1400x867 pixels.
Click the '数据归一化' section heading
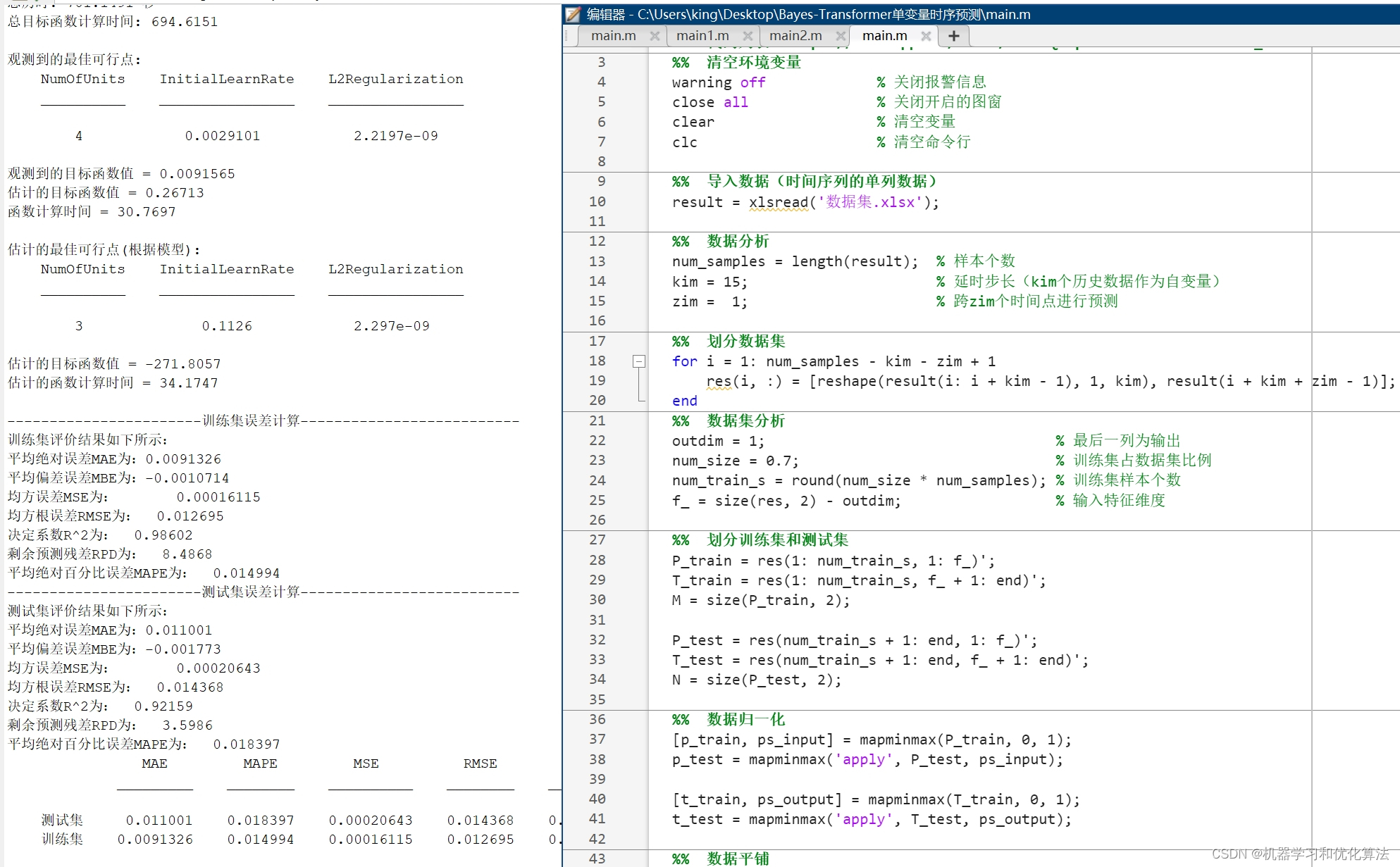[746, 720]
